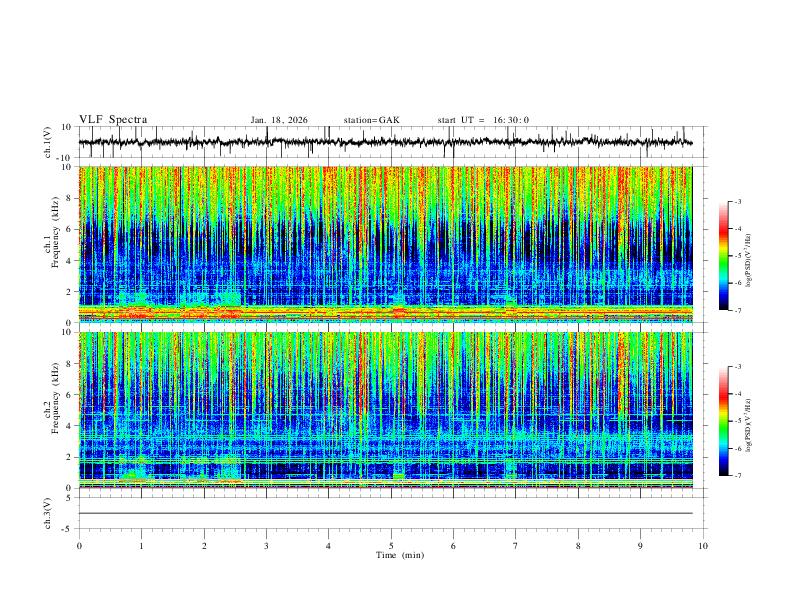Click the time axis tick label "1"
Image resolution: width=792 pixels, height=612 pixels.
click(141, 546)
